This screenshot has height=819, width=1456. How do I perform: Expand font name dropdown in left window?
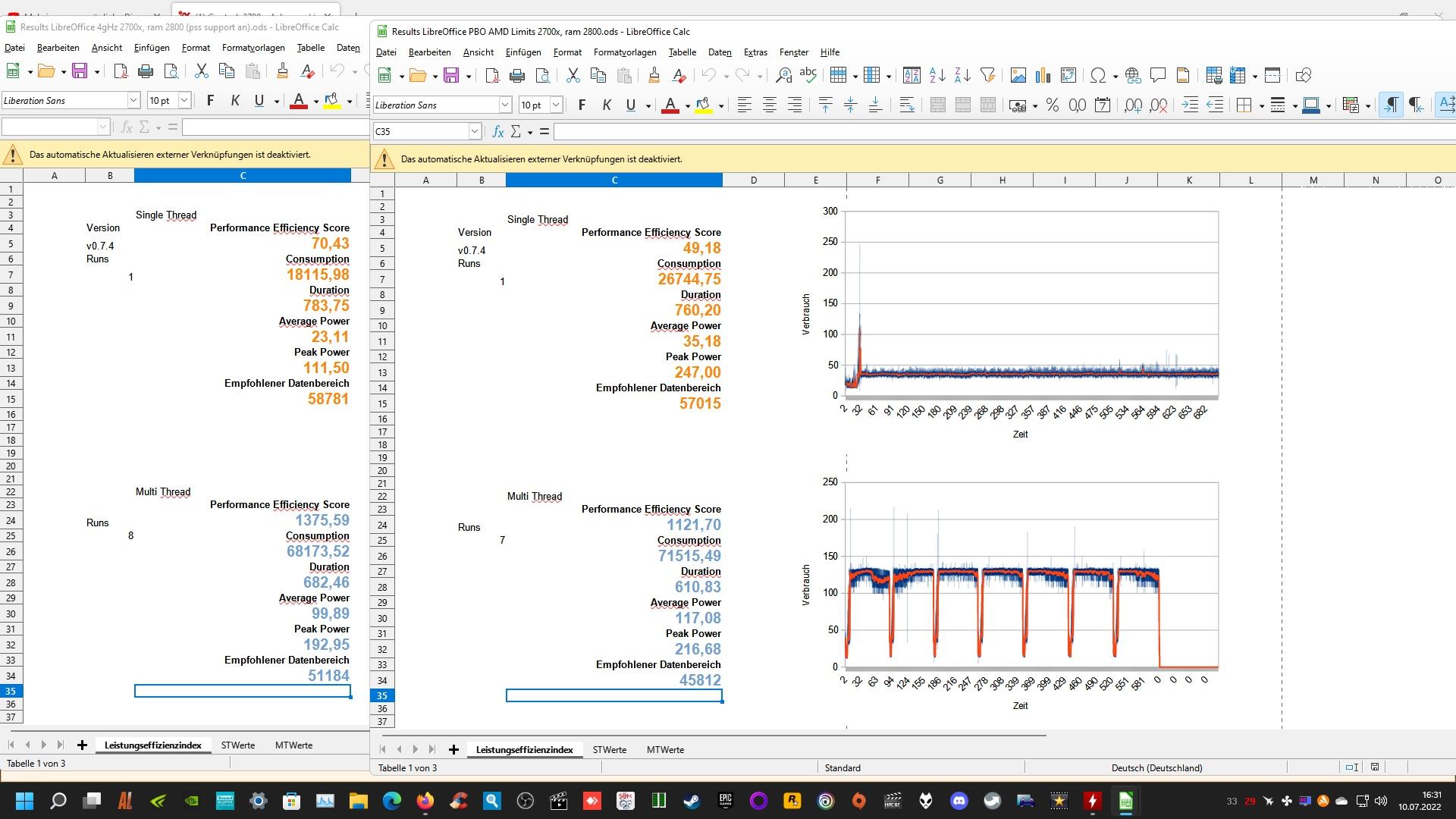[x=133, y=100]
